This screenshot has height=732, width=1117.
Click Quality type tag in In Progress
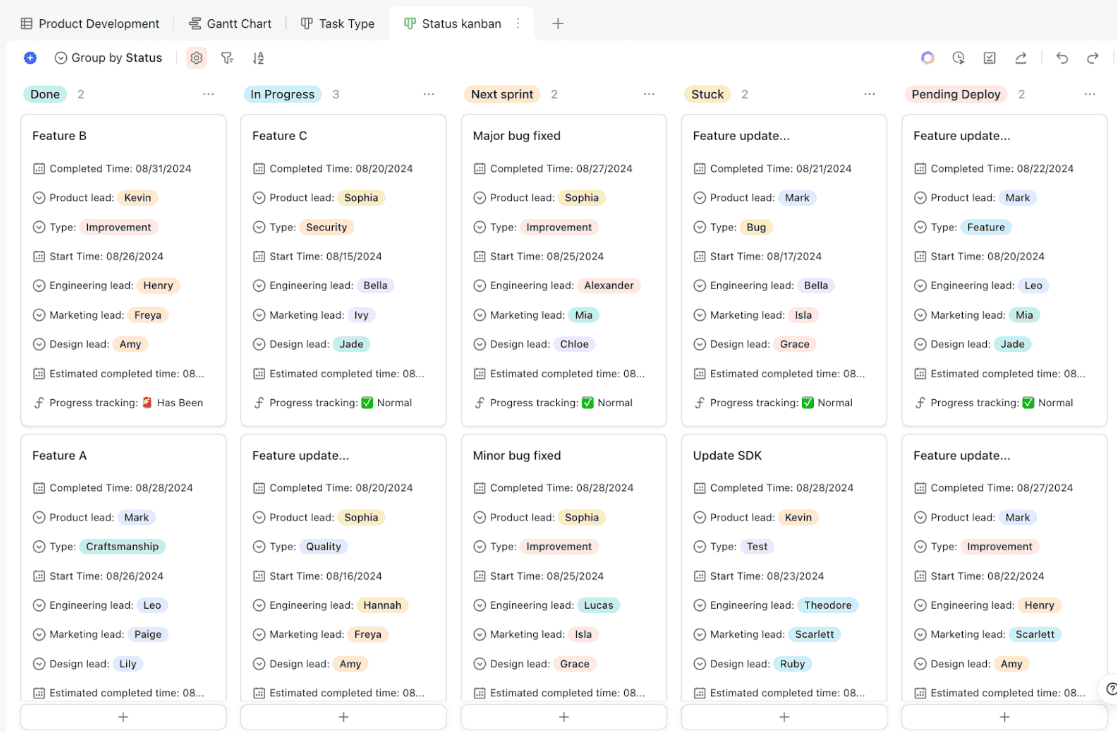click(323, 546)
